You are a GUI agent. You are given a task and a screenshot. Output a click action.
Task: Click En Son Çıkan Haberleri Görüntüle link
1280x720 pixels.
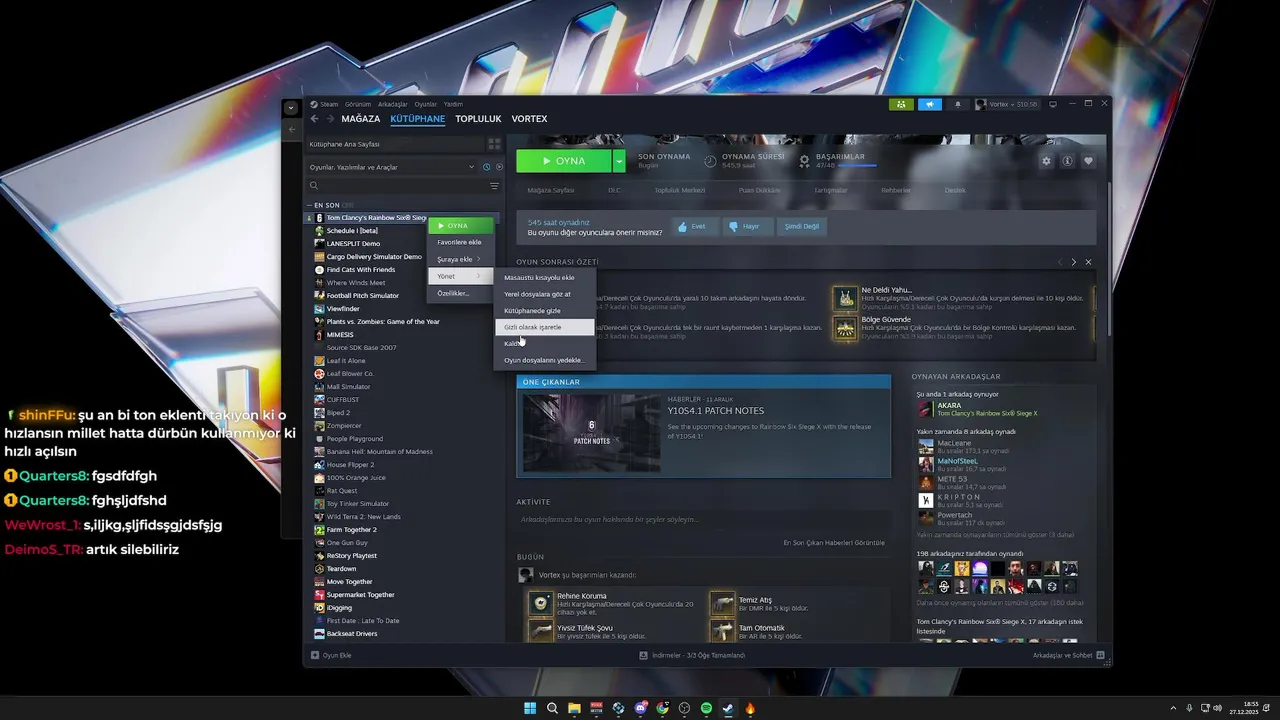click(834, 543)
